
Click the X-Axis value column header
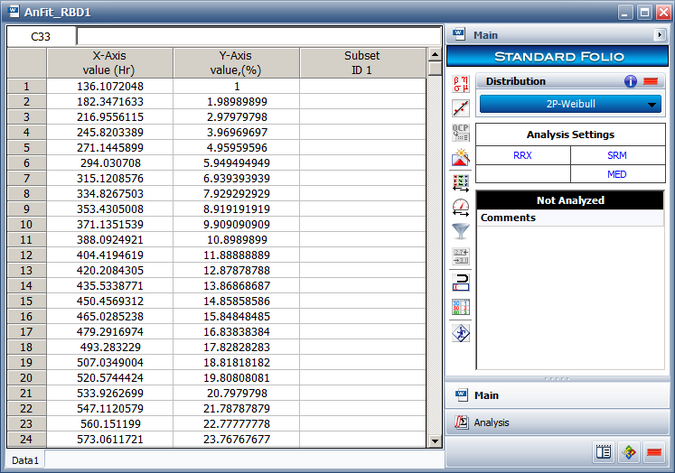(x=110, y=63)
